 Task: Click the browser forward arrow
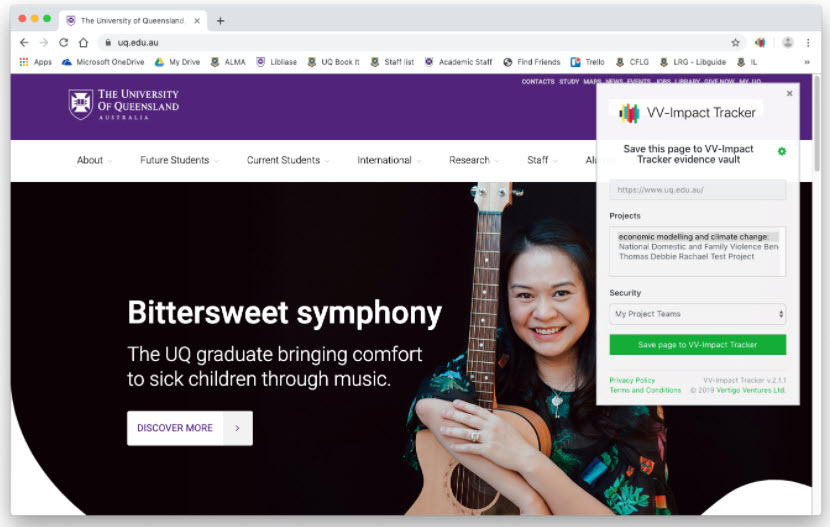click(44, 42)
